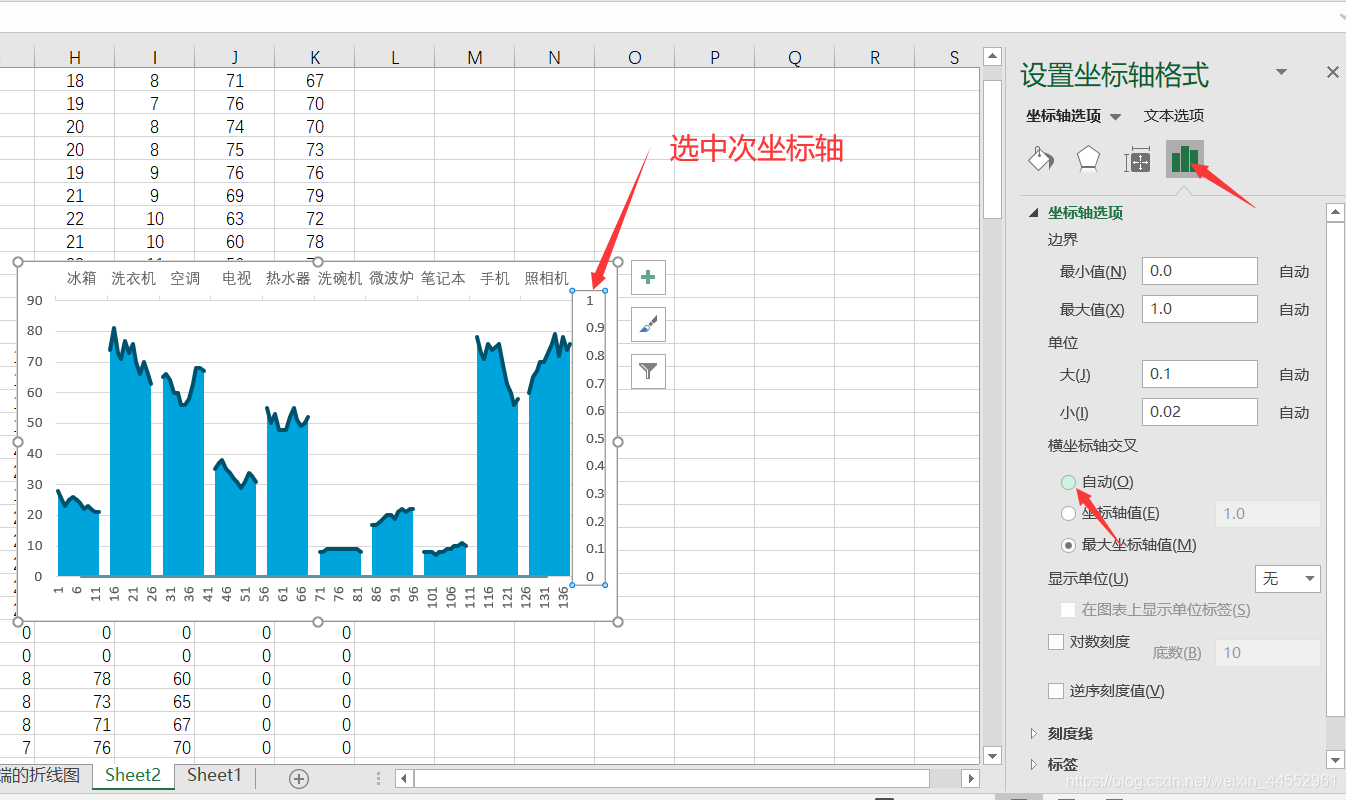Click the 最小值 input field

click(x=1199, y=271)
